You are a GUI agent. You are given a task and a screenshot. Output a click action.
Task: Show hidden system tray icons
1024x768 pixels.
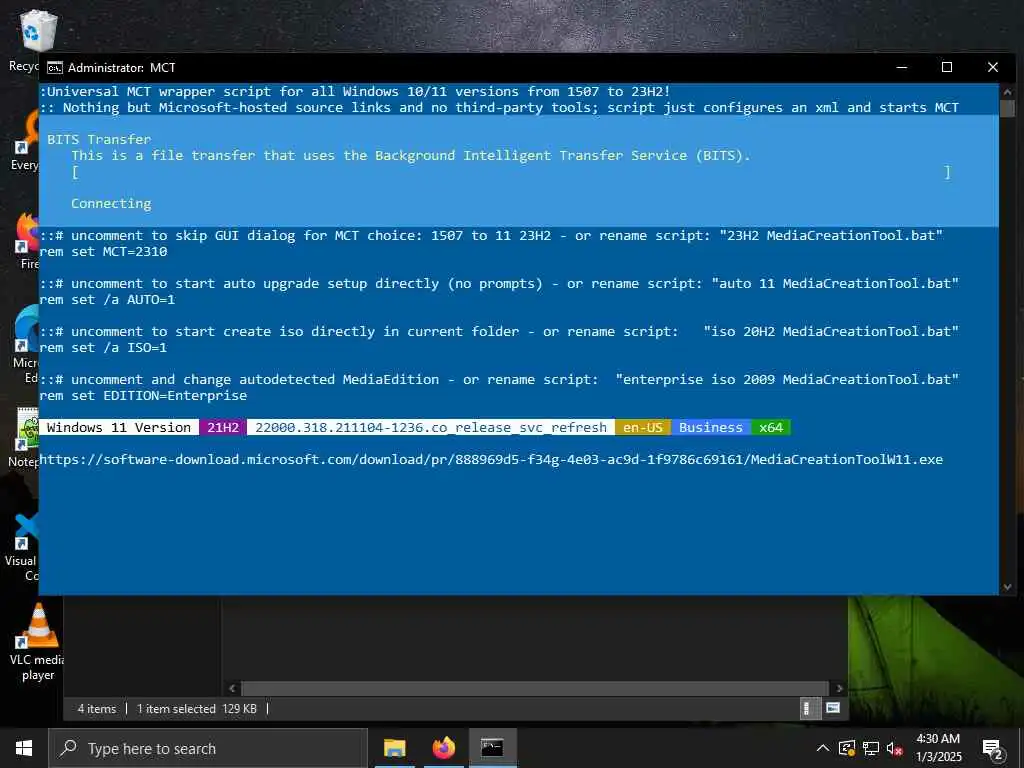[x=823, y=748]
